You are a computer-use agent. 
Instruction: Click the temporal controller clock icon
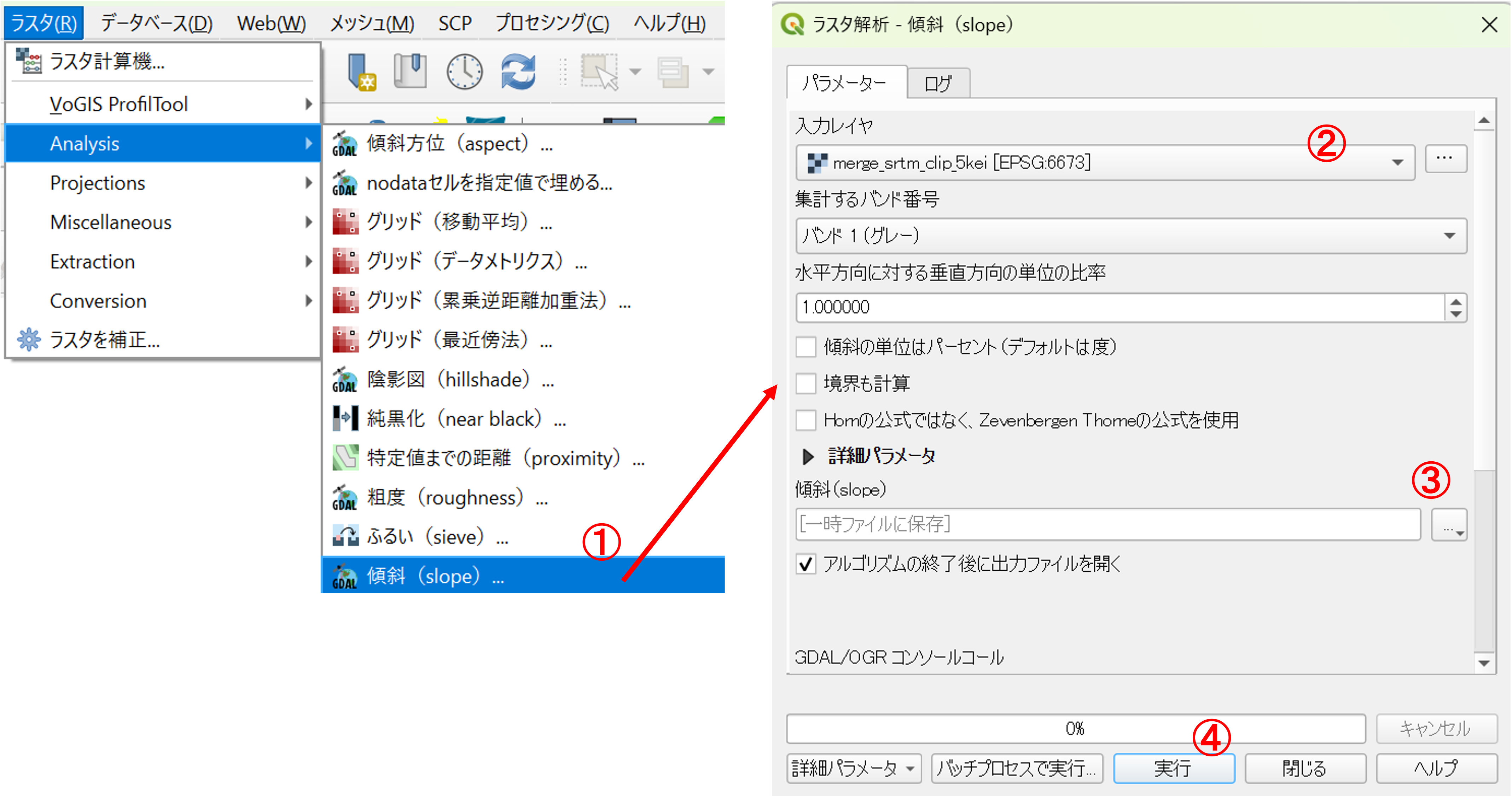point(464,72)
